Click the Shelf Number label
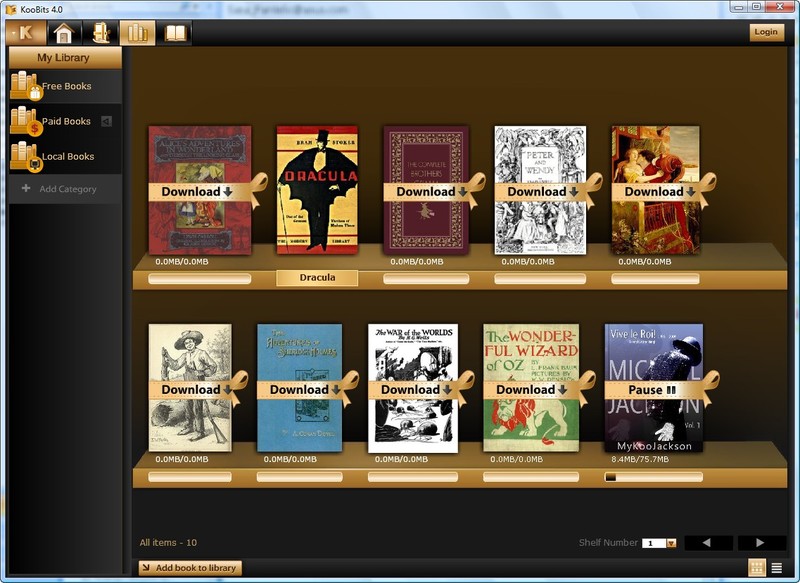 coord(608,543)
